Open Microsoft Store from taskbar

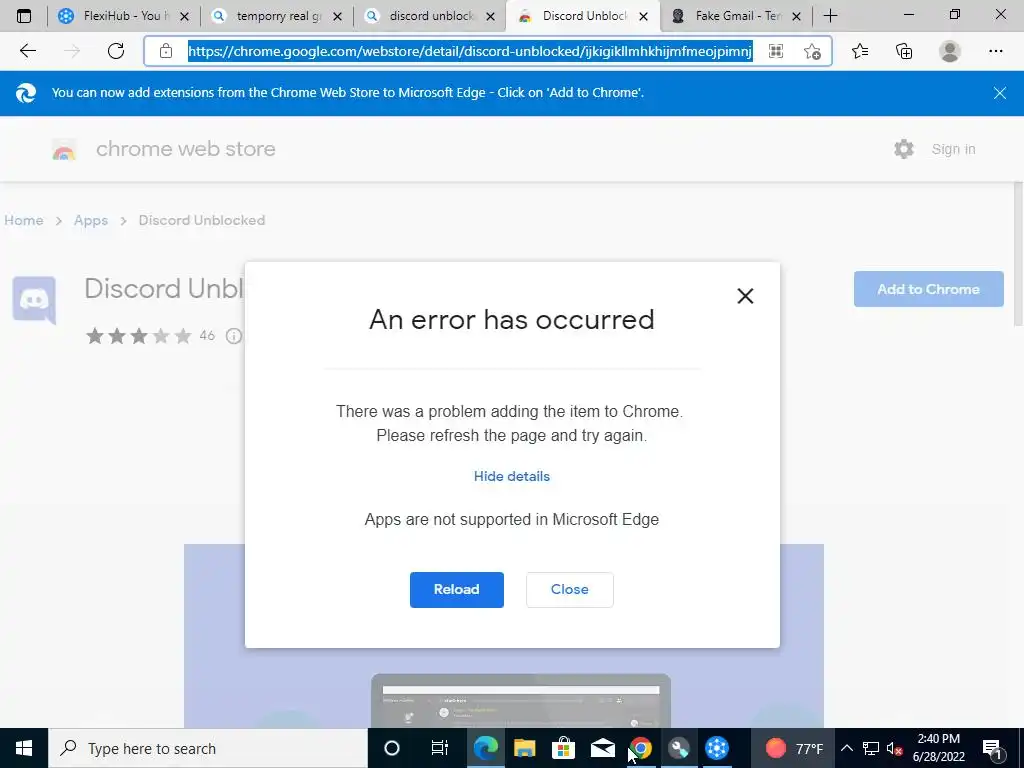tap(563, 748)
